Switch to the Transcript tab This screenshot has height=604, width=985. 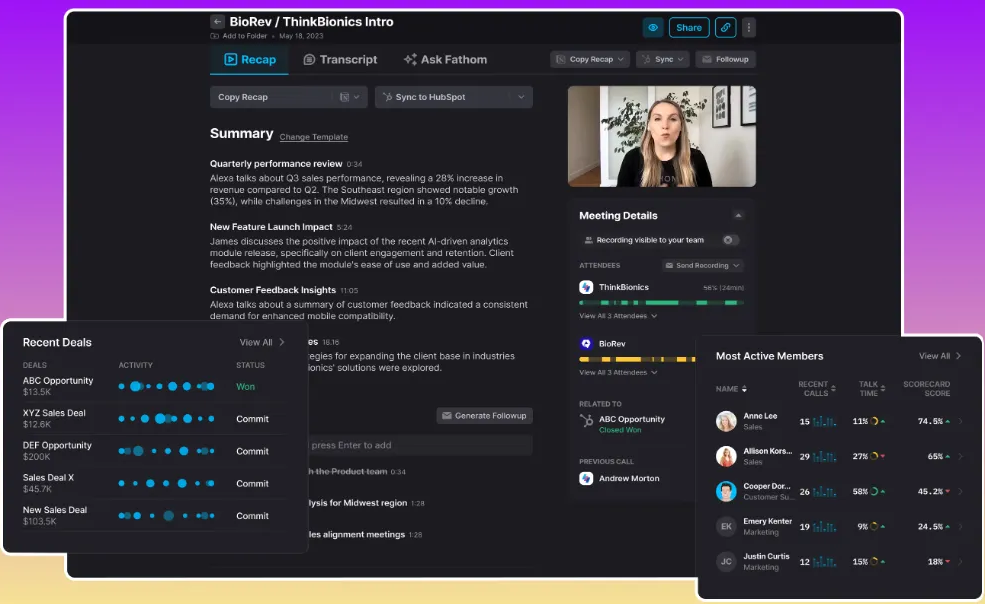340,60
